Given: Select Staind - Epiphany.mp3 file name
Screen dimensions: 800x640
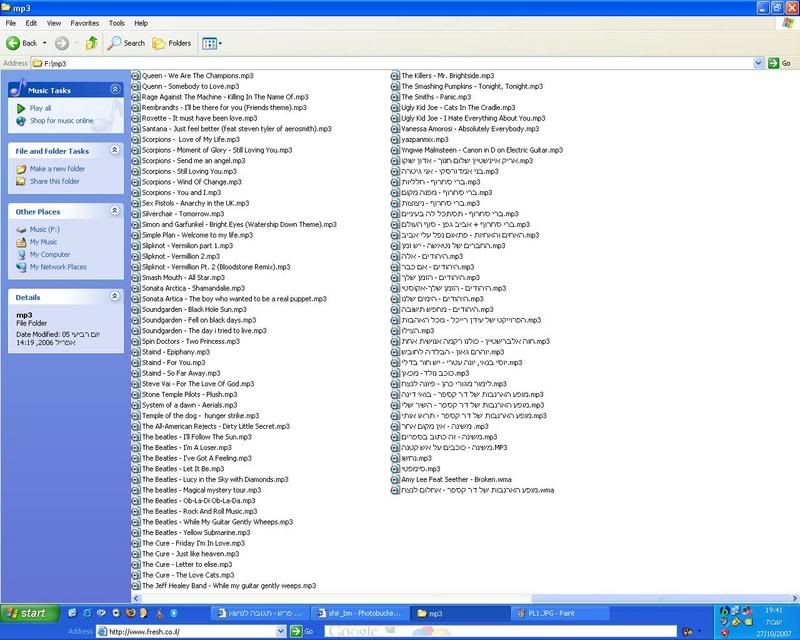Looking at the screenshot, I should [176, 352].
